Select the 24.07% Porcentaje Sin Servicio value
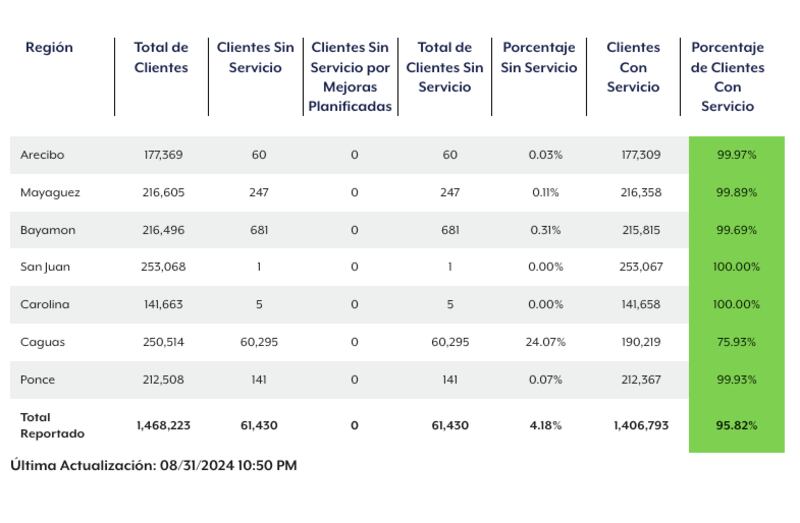Screen dimensions: 800x523 [x=545, y=342]
